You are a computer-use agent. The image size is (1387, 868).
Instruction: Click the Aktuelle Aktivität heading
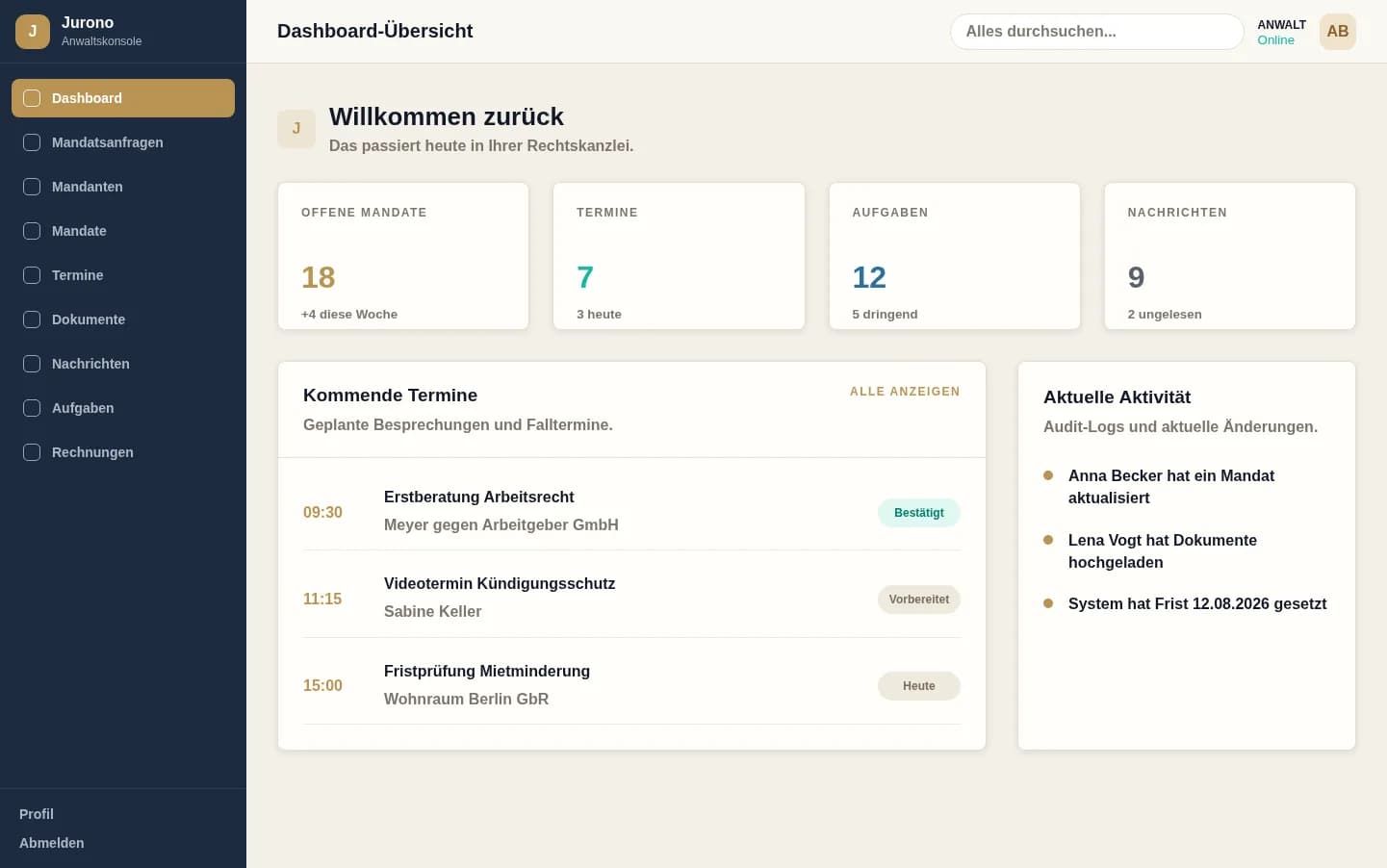point(1117,397)
